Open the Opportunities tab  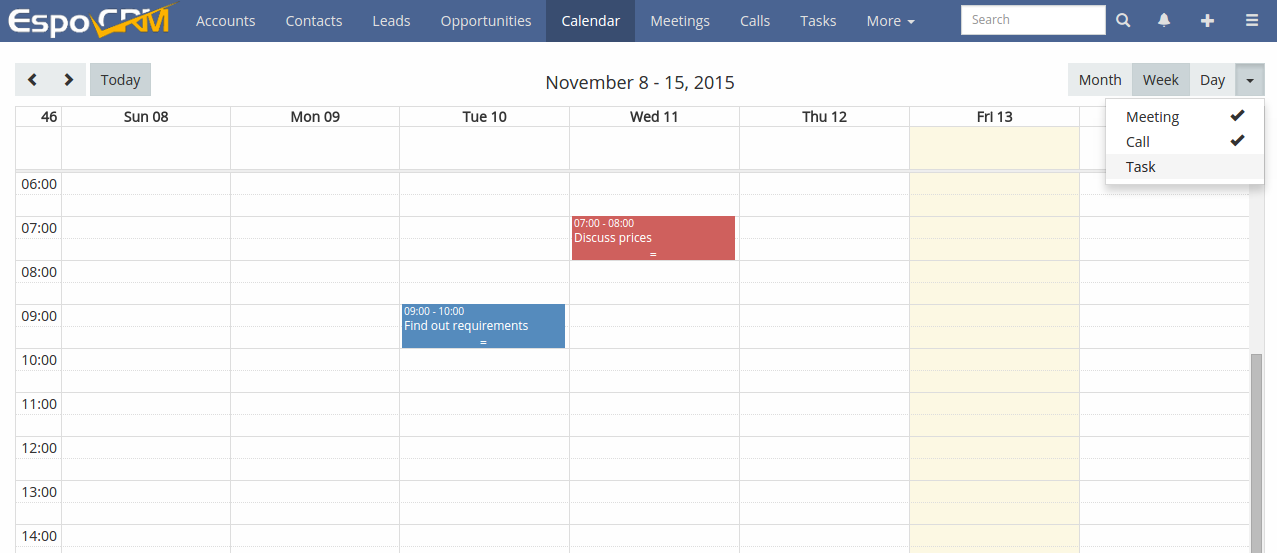[486, 21]
